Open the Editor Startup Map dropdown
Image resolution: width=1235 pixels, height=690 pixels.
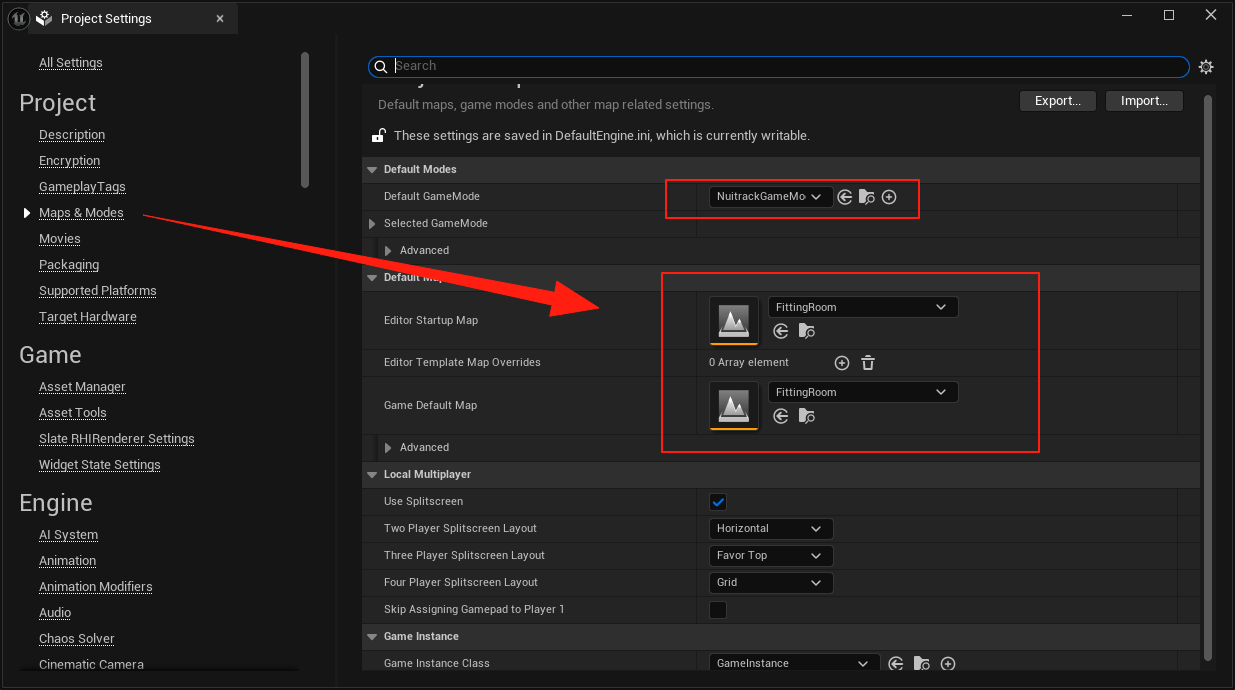tap(863, 307)
